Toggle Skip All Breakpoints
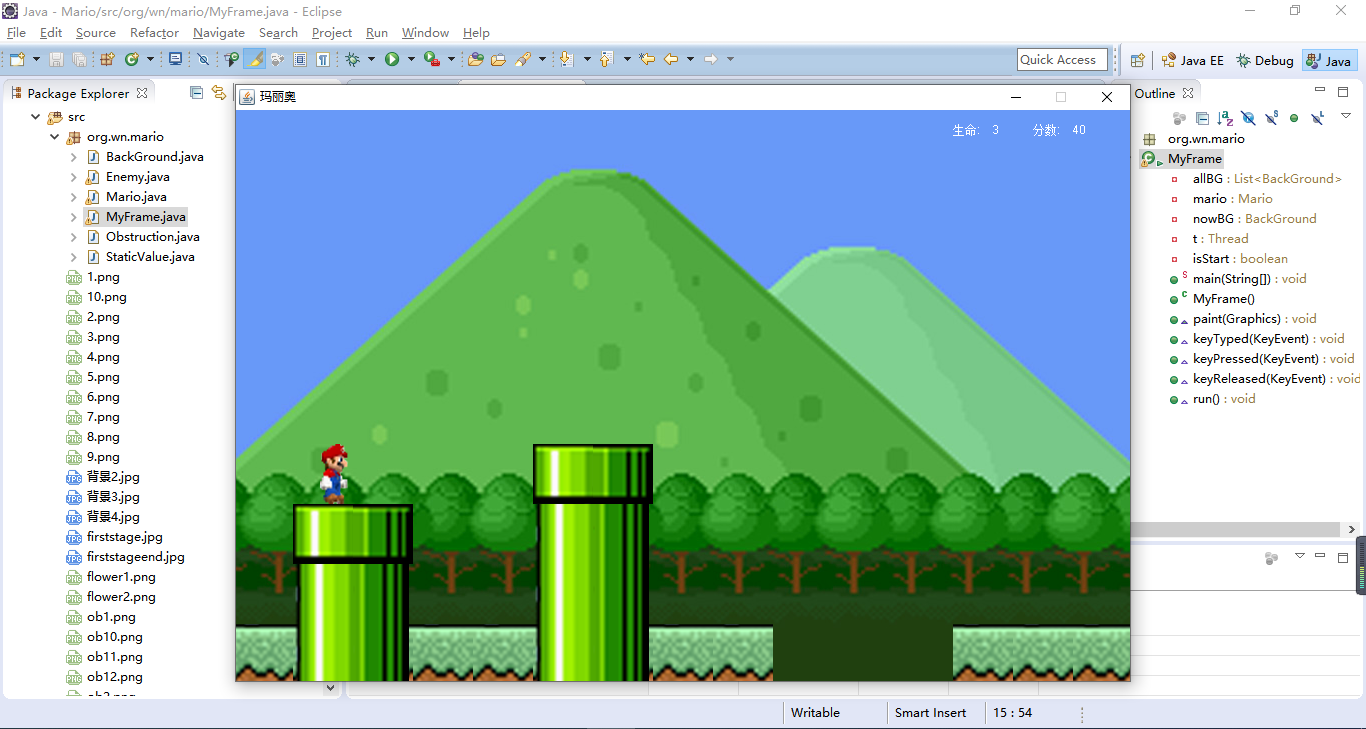This screenshot has height=729, width=1366. pos(203,60)
